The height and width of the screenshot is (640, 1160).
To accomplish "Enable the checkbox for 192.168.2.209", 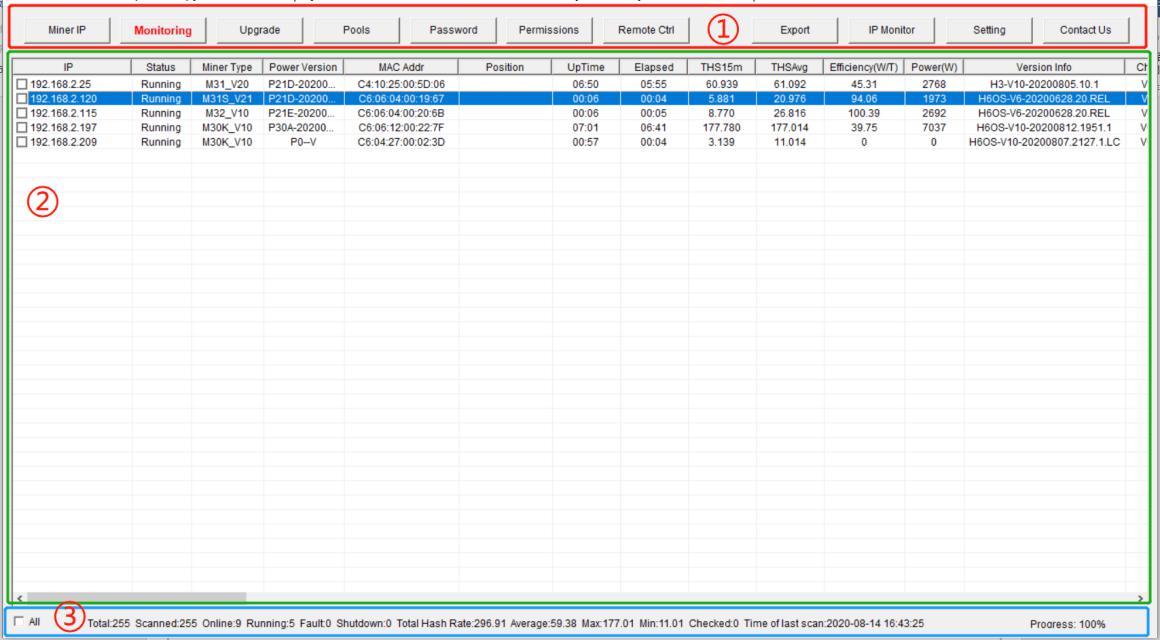I will [22, 142].
